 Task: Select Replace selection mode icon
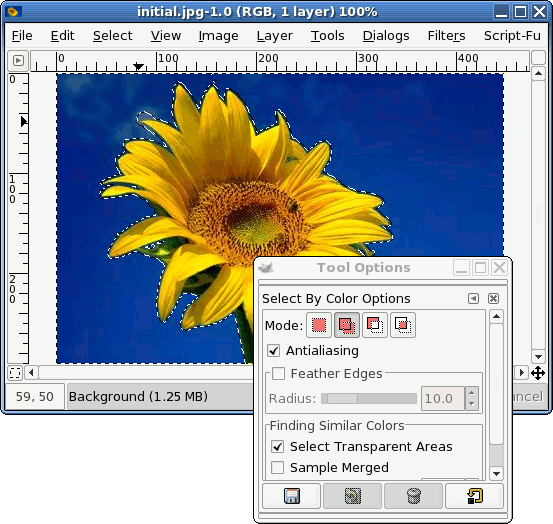pyautogui.click(x=319, y=325)
